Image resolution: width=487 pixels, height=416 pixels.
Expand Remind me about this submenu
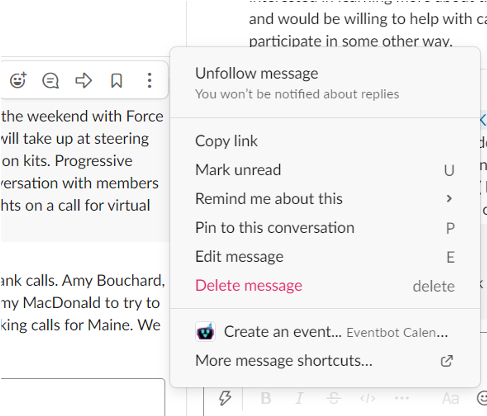click(325, 199)
